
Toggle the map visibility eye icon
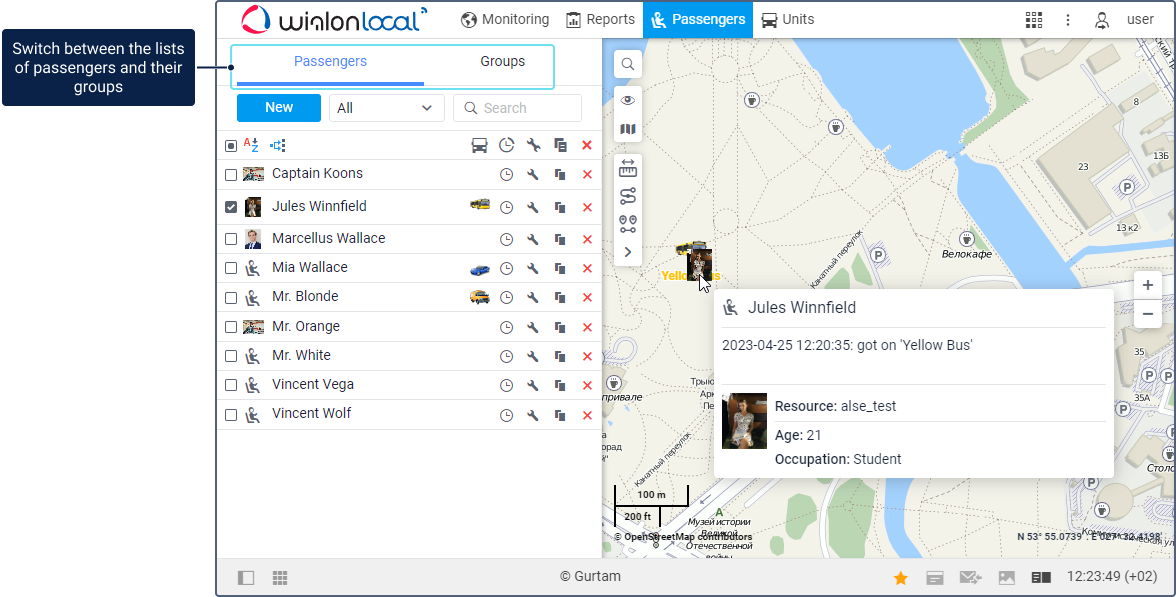[628, 100]
